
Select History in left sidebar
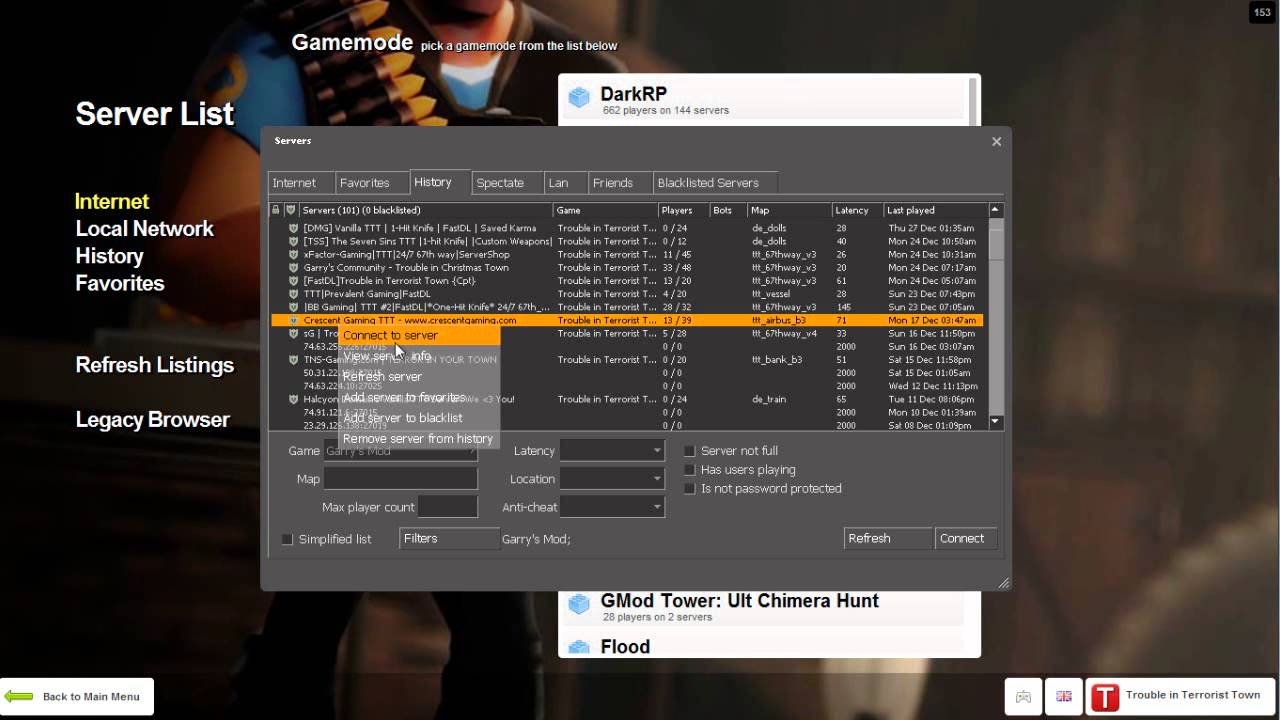tap(109, 256)
